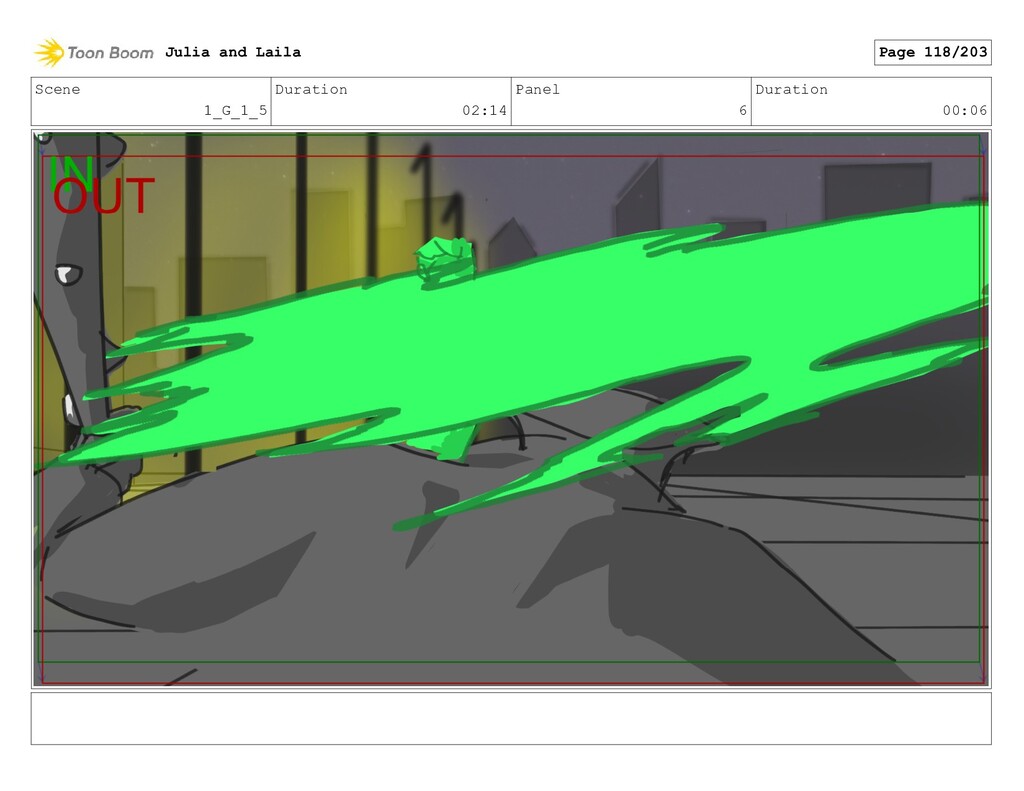This screenshot has height=791, width=1024.
Task: Click the scene duration value '02:14'
Action: [x=484, y=110]
